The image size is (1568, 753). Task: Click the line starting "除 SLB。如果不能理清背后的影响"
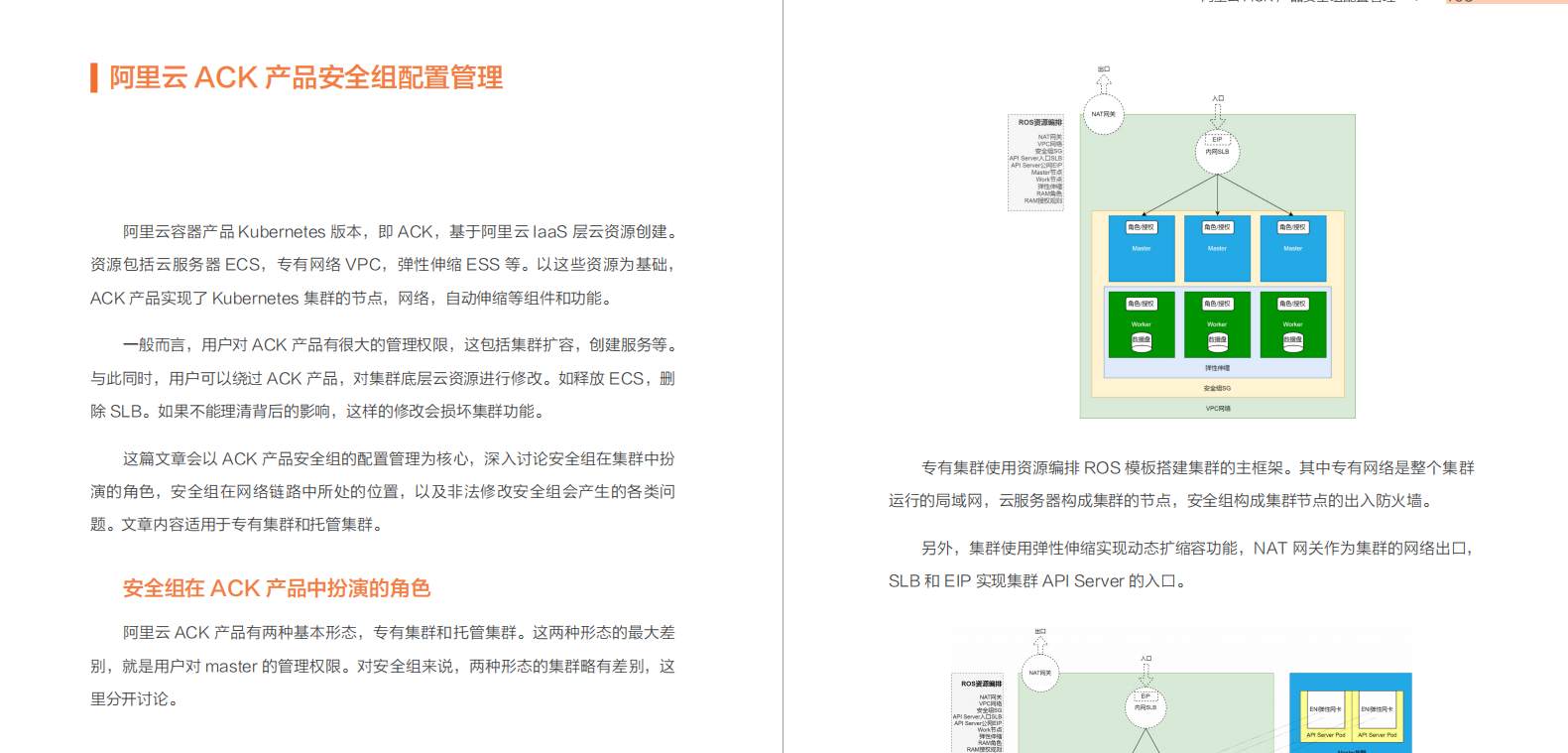click(317, 412)
